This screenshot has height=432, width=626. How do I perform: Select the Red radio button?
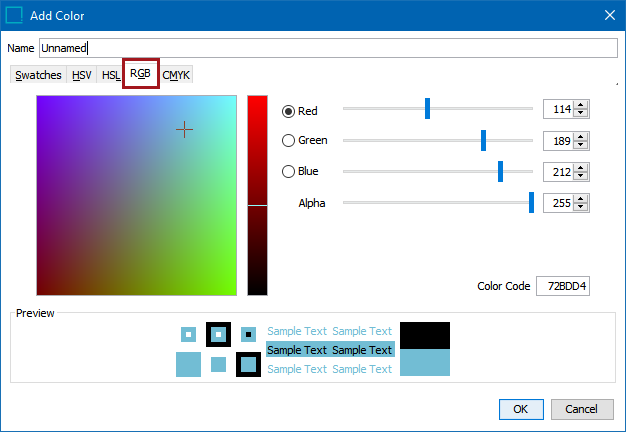click(290, 110)
